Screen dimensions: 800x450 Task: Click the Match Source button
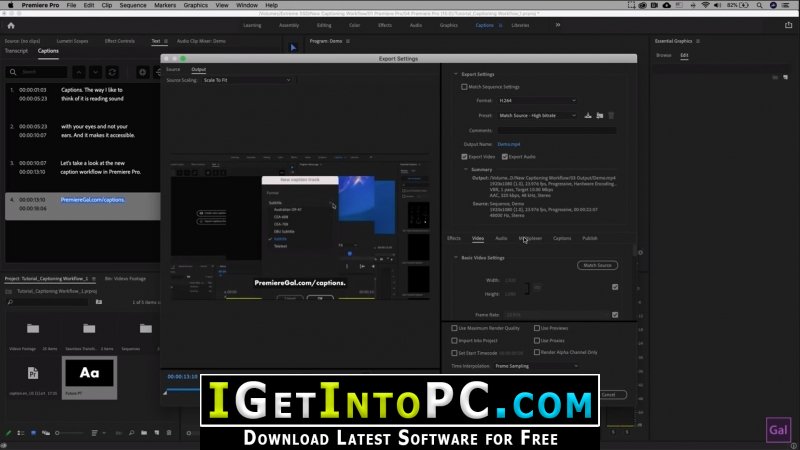click(597, 265)
